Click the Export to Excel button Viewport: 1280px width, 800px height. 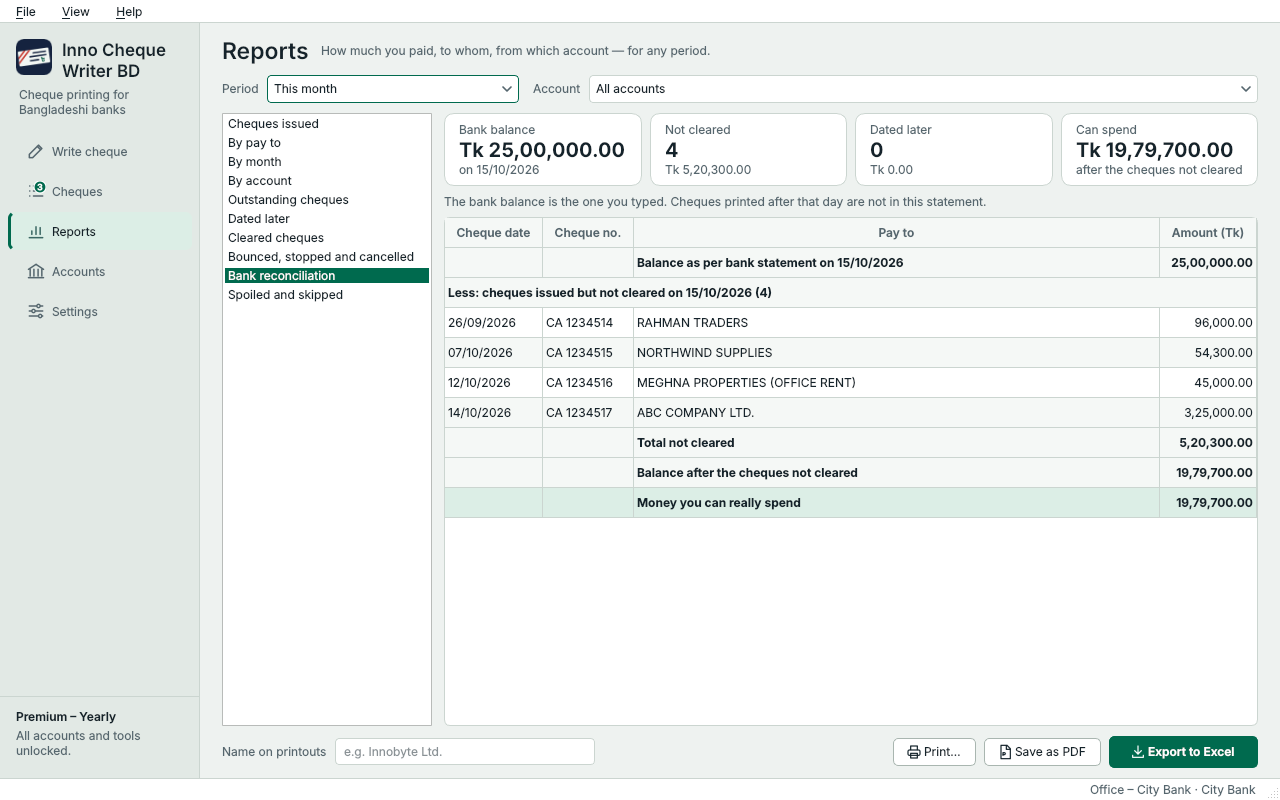[1183, 752]
